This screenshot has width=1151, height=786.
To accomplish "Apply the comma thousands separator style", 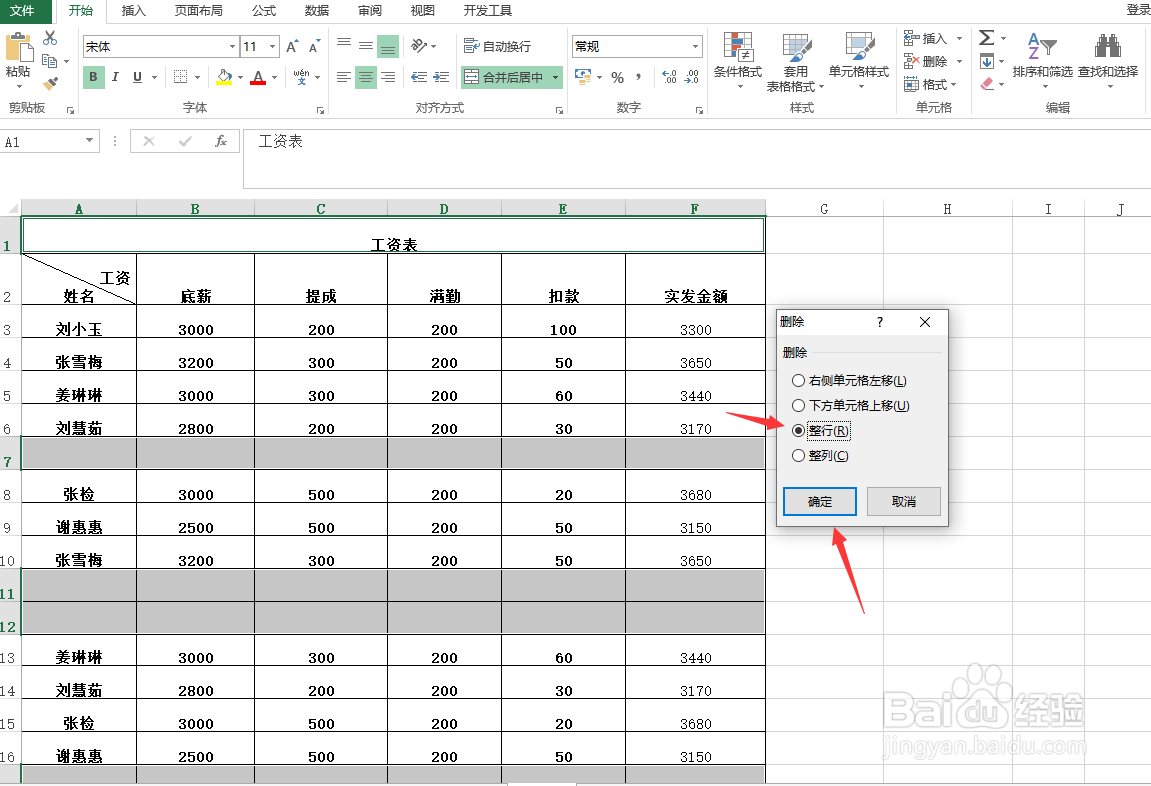I will click(639, 77).
